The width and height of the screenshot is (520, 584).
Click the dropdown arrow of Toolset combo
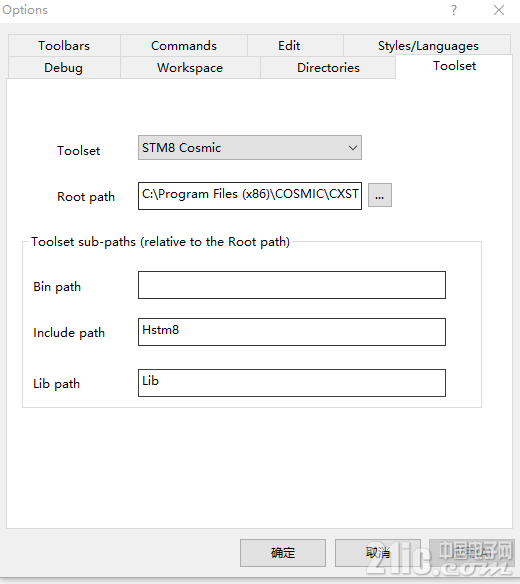click(x=352, y=147)
